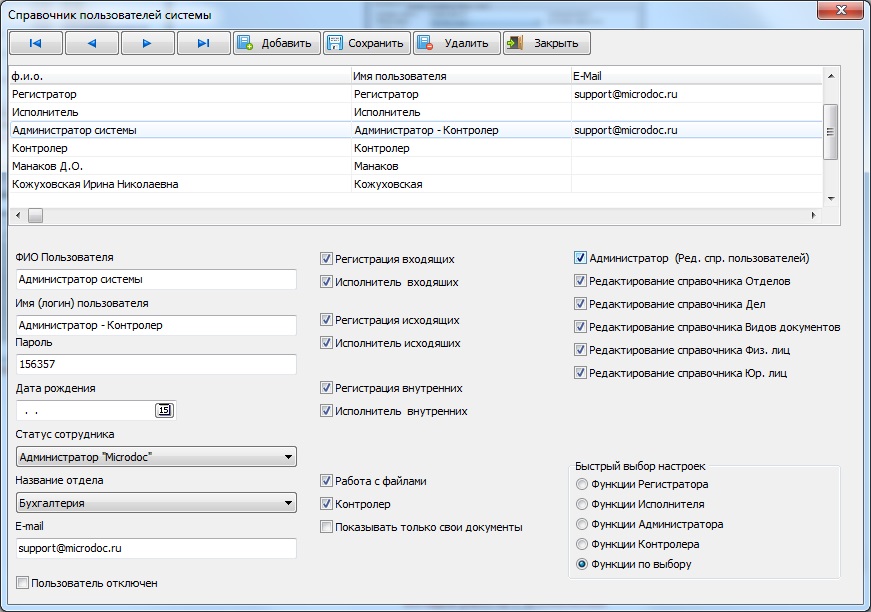Viewport: 871px width, 612px height.
Task: Select the Регистратор row in ф.и.о. column
Action: coord(181,94)
